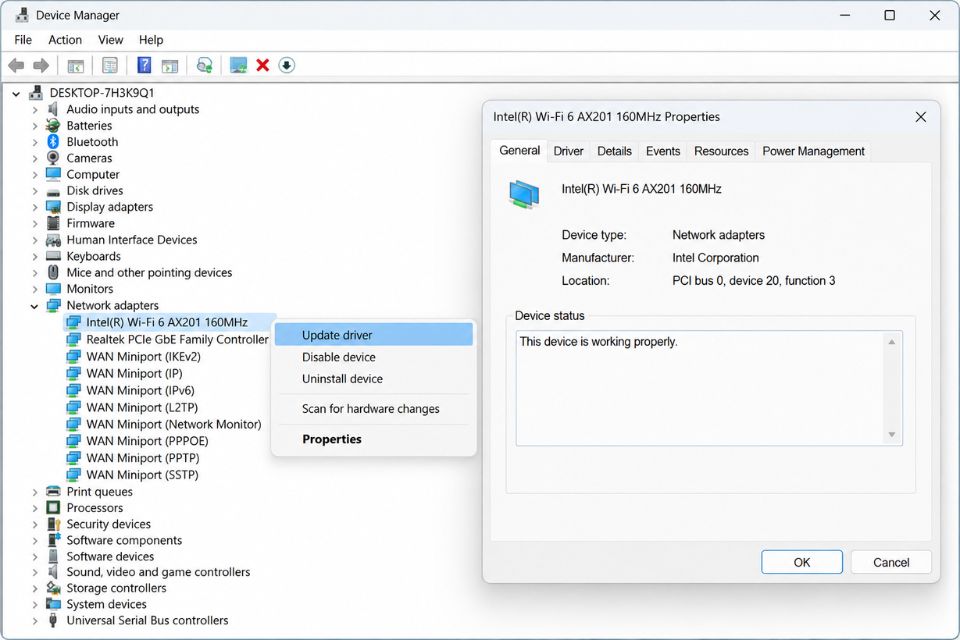
Task: Click the Realtek PCIe GbE adapter icon
Action: [73, 339]
